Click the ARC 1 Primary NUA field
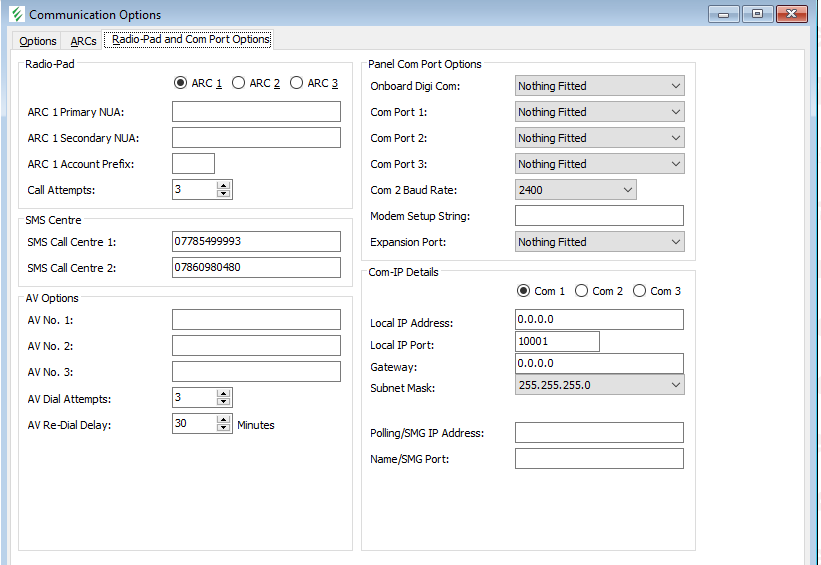 coord(256,112)
